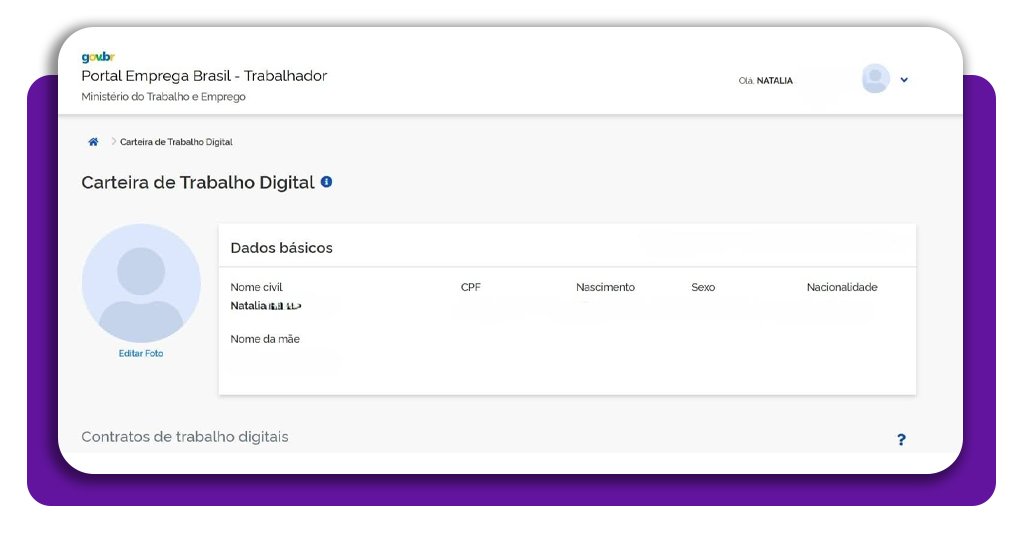Click the large profile photo placeholder
1024x536 pixels.
[141, 283]
